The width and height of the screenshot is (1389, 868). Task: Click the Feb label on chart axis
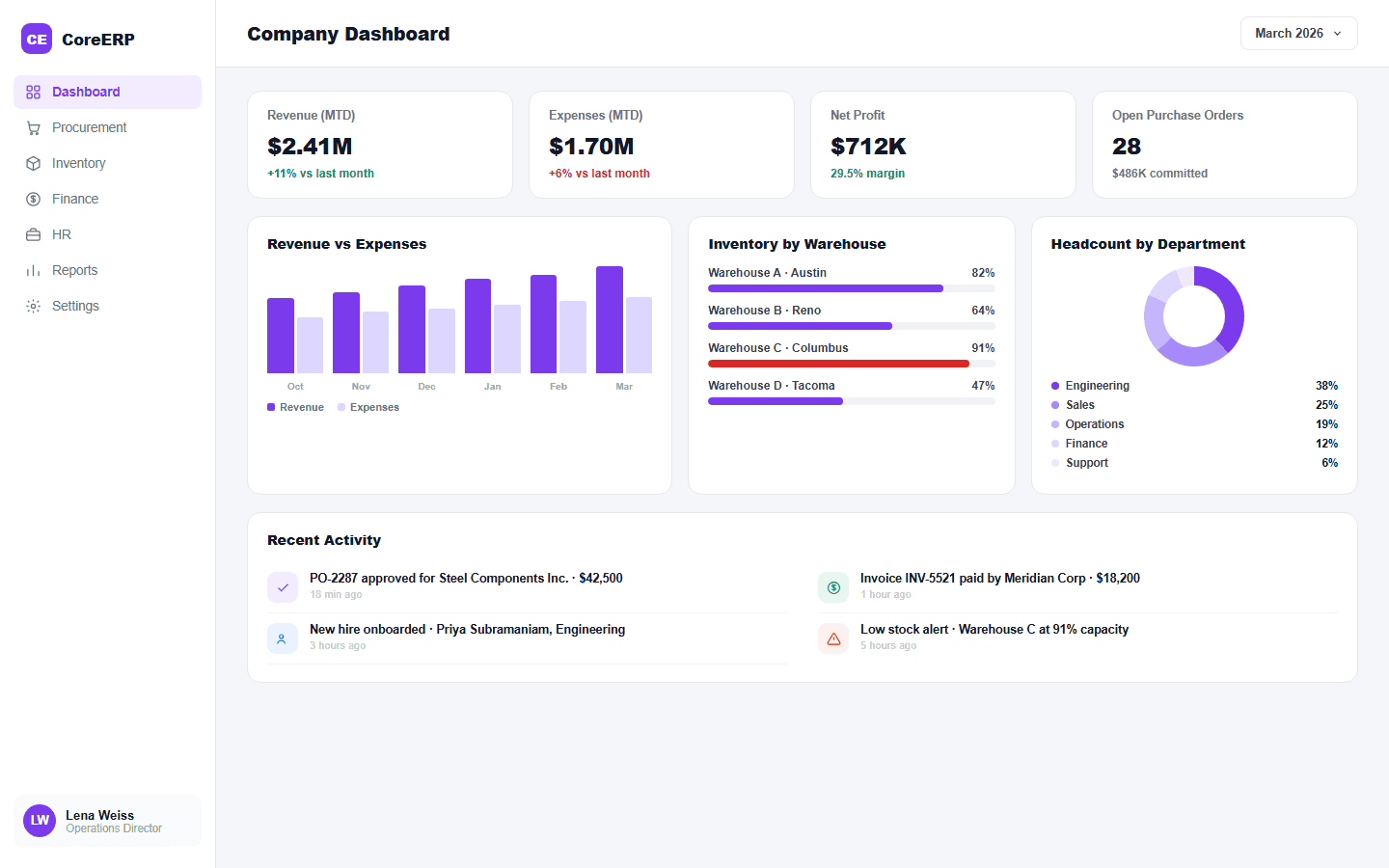[x=558, y=387]
